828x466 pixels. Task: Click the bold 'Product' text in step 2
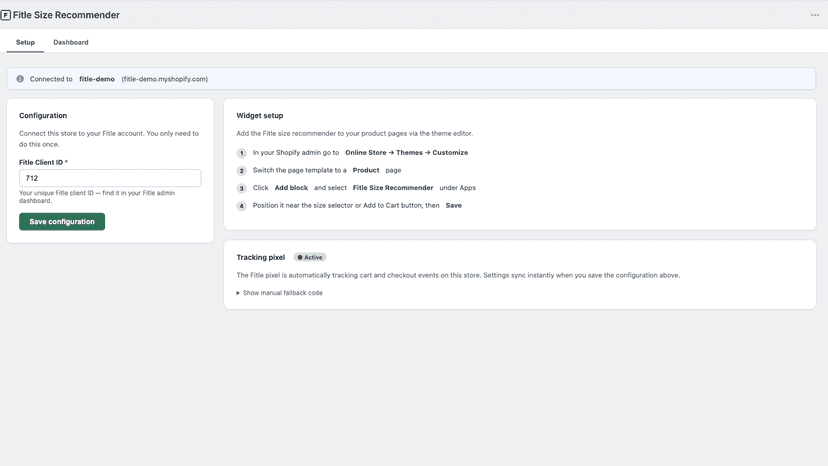(x=366, y=170)
